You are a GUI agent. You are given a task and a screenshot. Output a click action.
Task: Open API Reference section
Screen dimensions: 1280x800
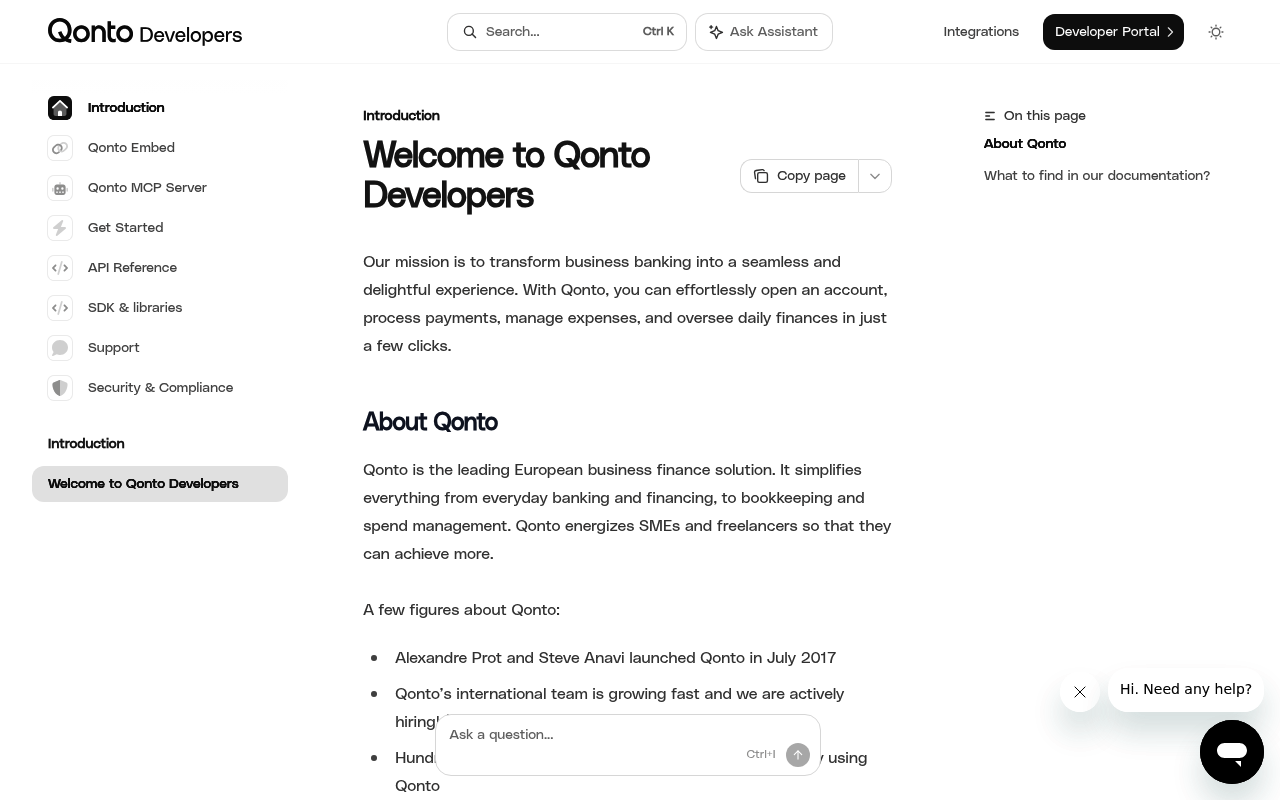click(132, 268)
